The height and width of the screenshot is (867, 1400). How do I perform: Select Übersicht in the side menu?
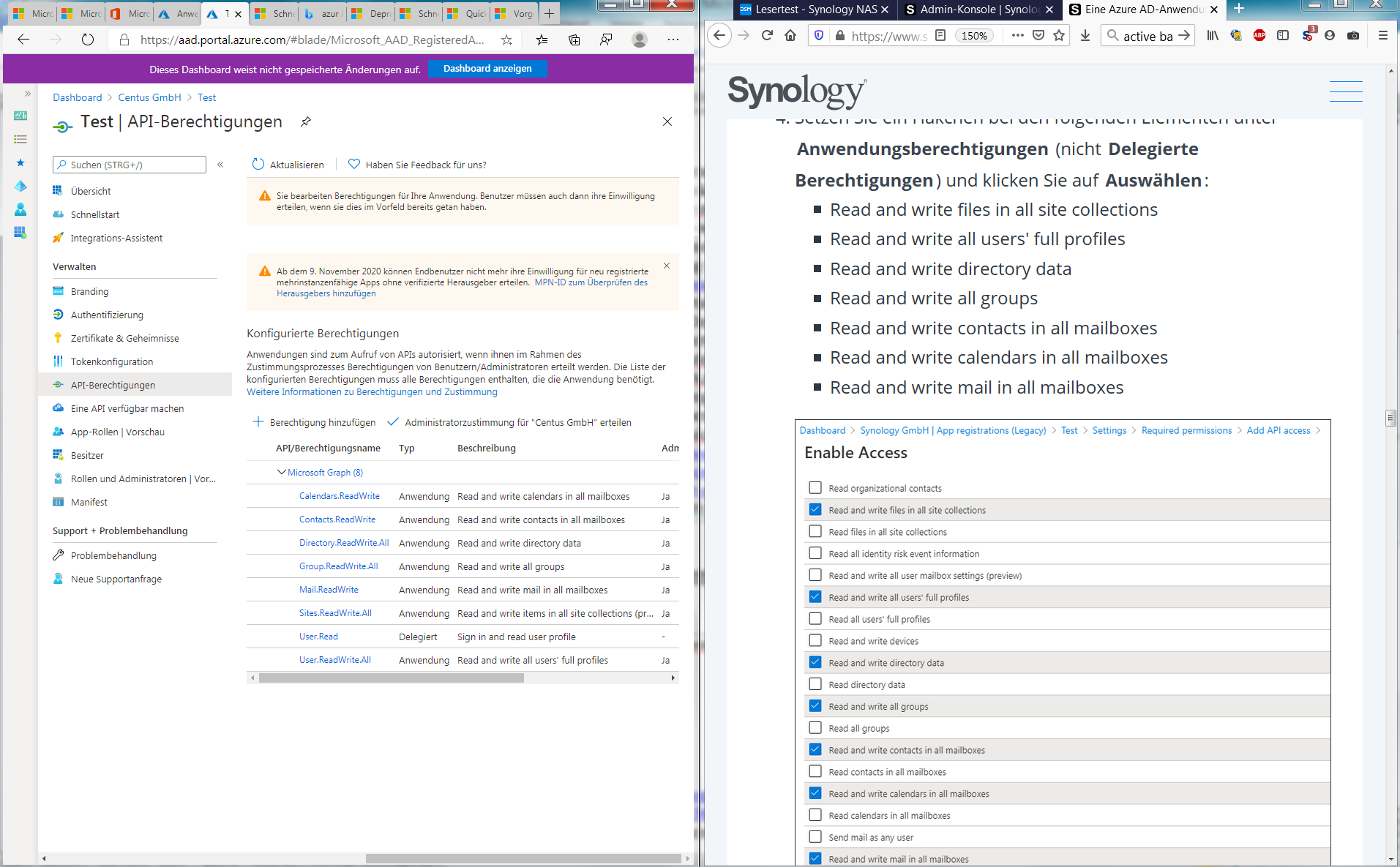point(91,191)
